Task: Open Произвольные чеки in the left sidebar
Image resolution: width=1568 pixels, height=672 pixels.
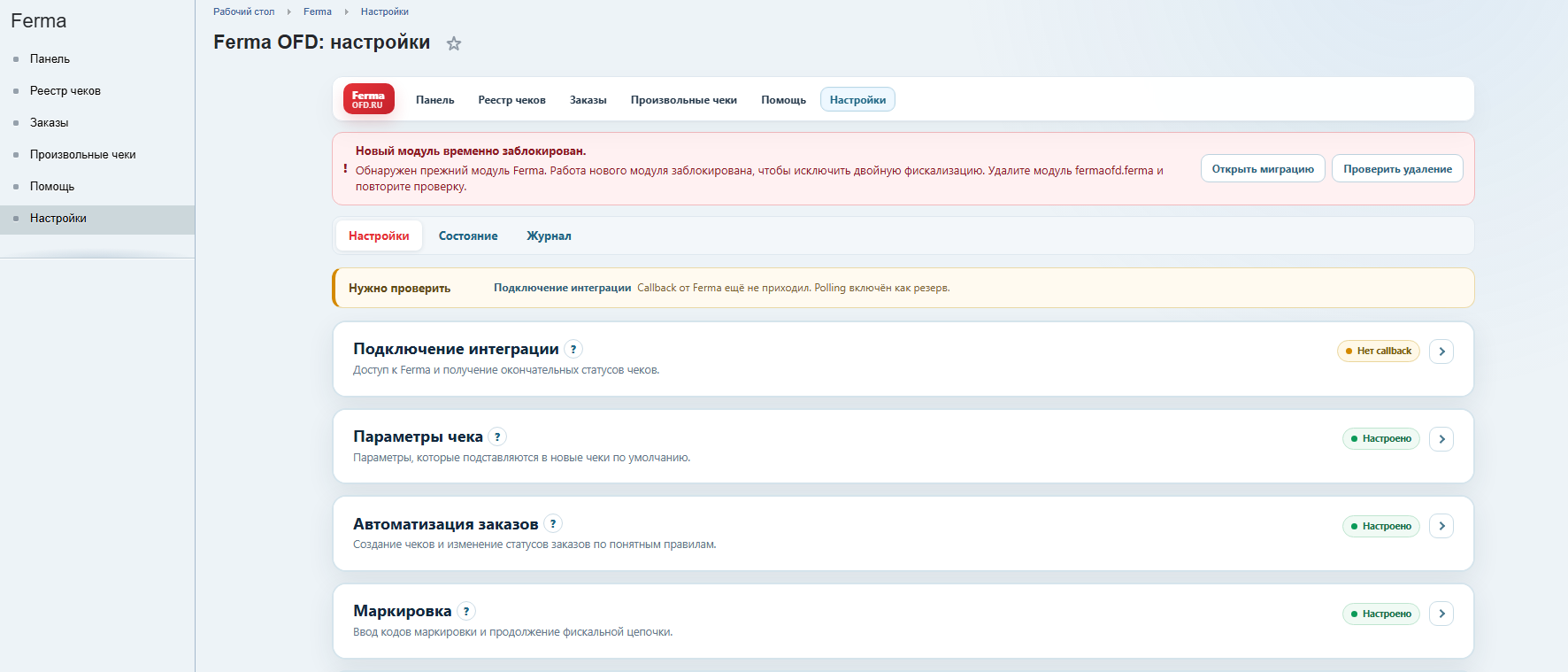Action: point(83,155)
